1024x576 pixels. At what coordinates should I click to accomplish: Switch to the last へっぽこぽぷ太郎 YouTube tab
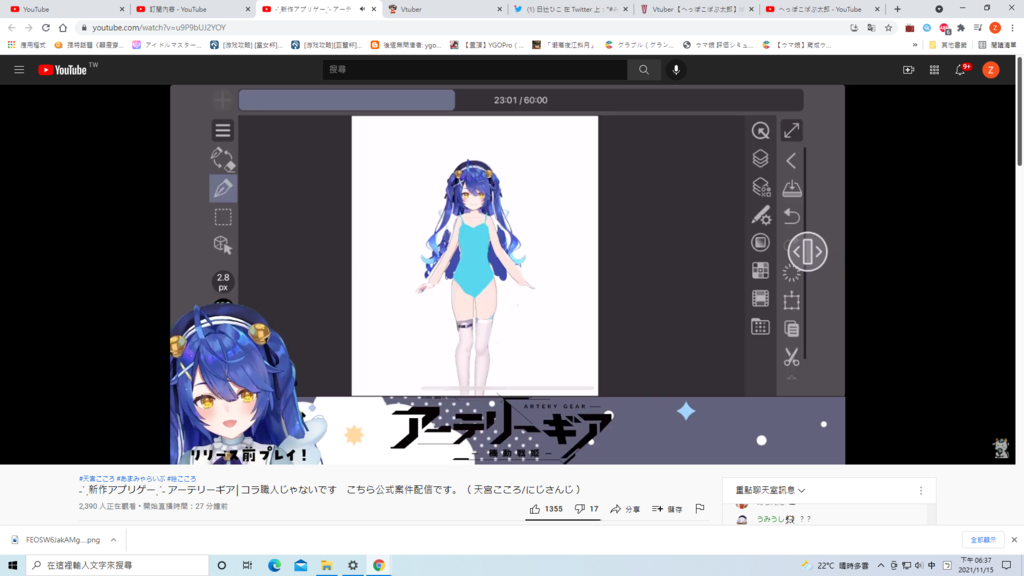pos(822,9)
